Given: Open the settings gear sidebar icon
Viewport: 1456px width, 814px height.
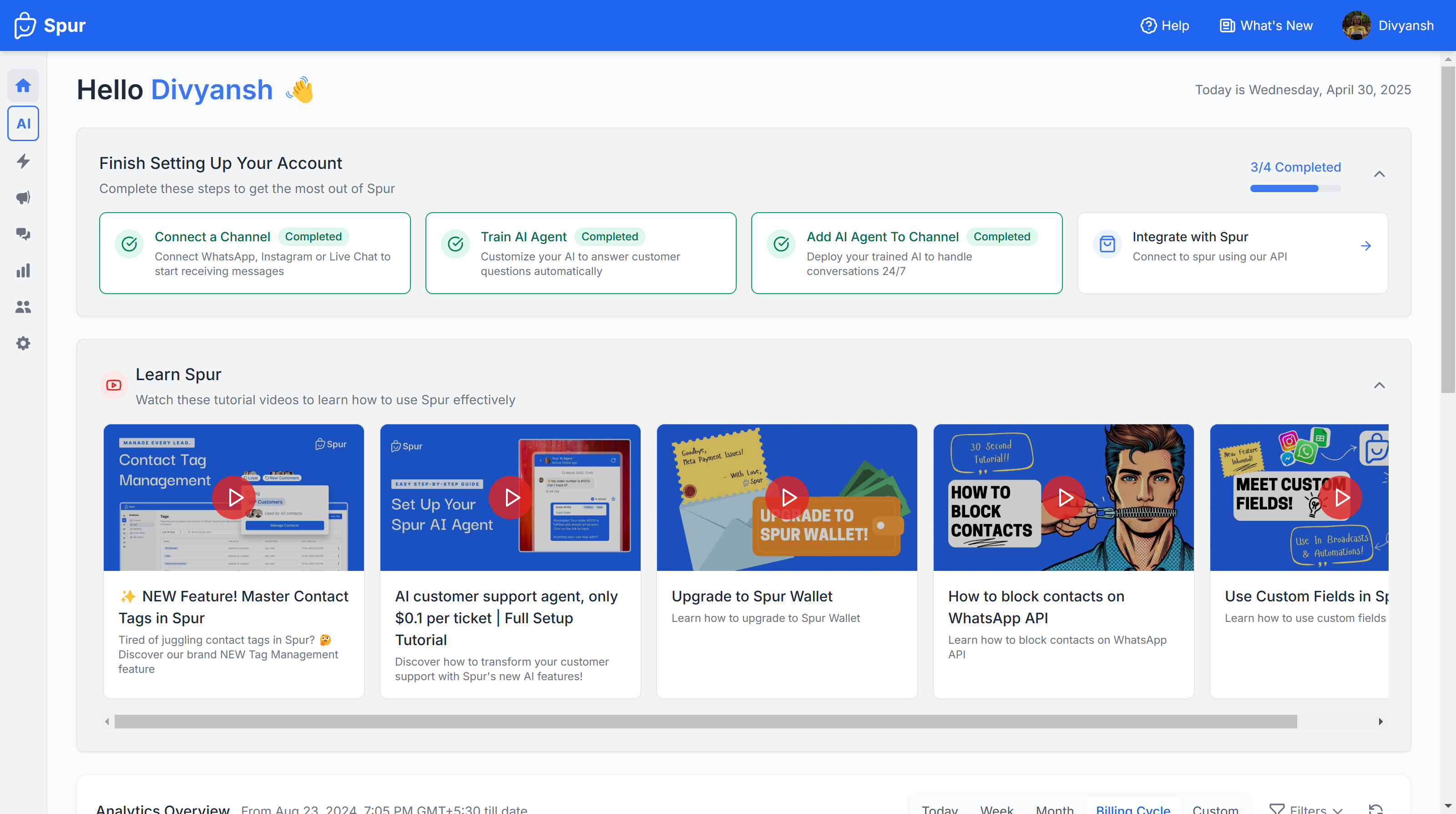Looking at the screenshot, I should (x=23, y=343).
